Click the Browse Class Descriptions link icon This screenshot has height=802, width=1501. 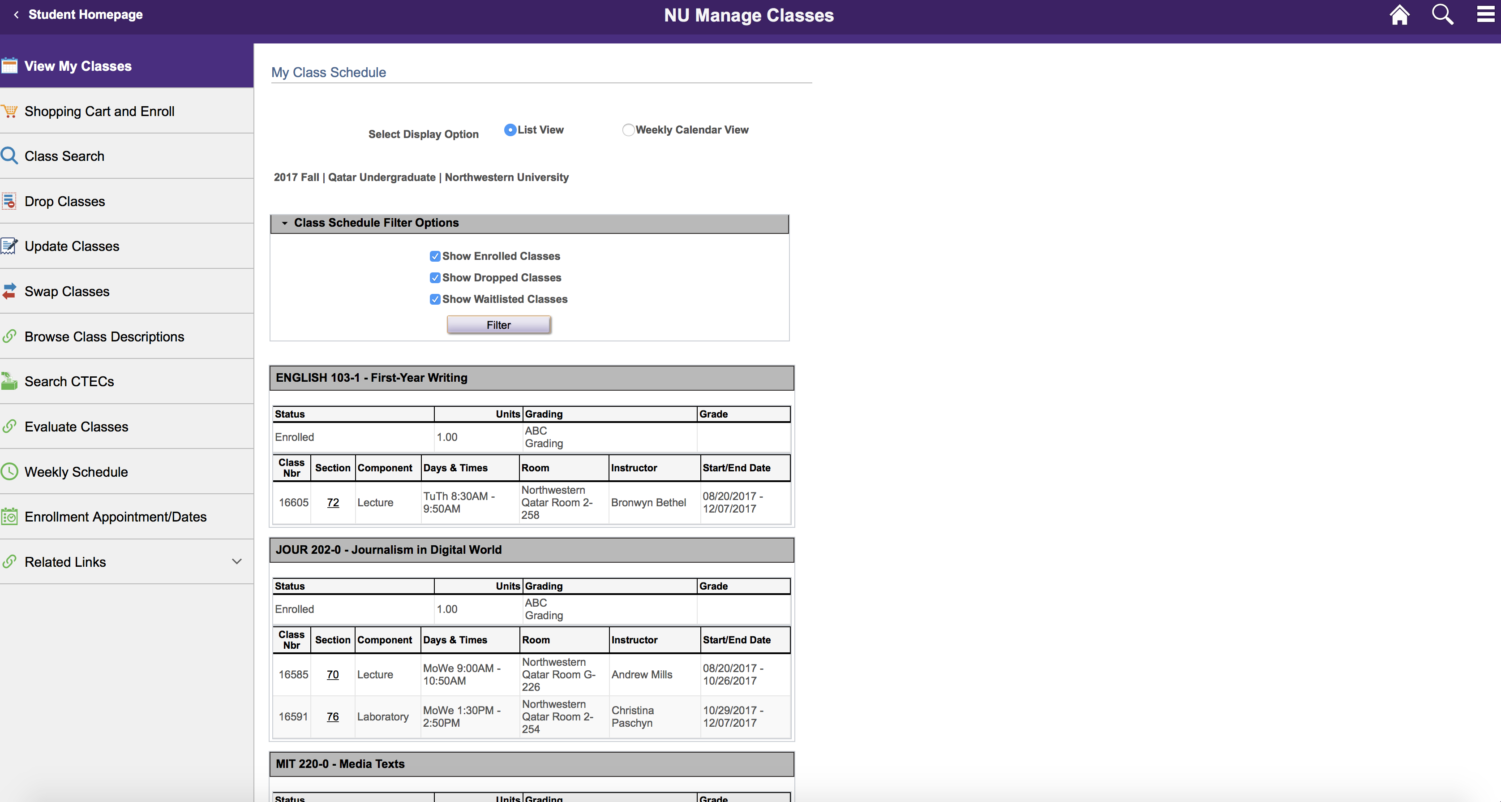9,336
